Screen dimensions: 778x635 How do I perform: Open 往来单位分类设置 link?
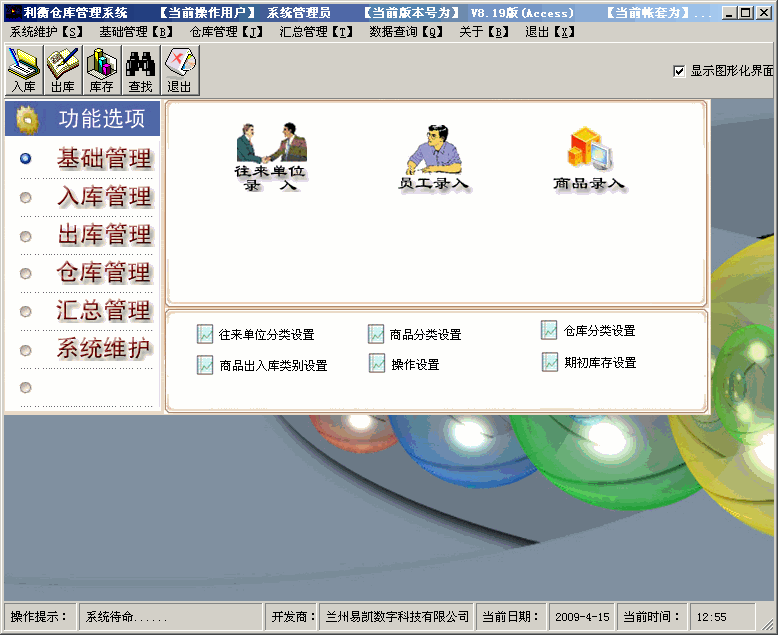(266, 335)
